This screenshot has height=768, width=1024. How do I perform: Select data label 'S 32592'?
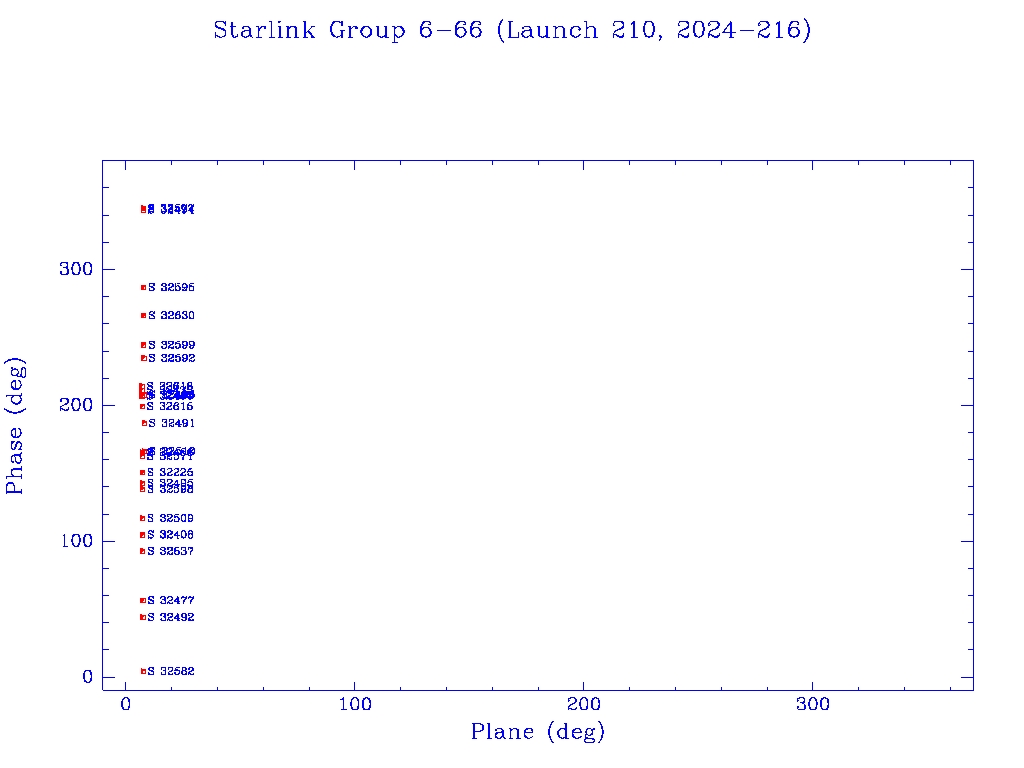point(171,358)
